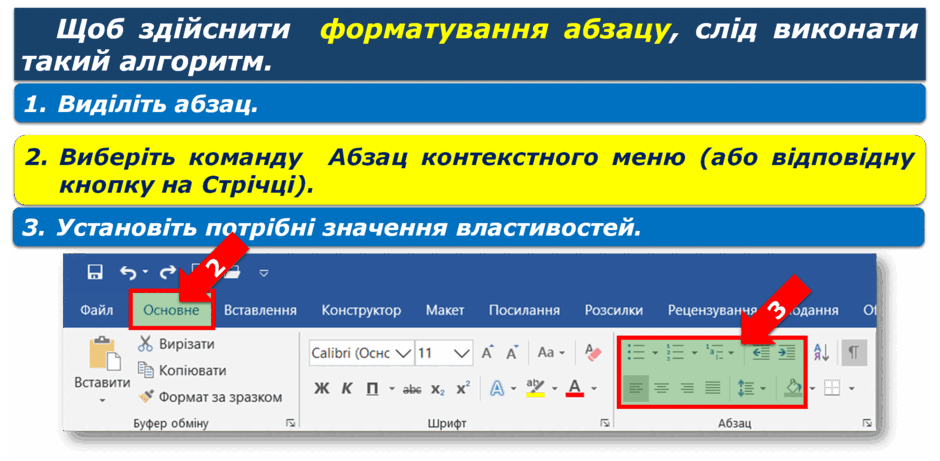This screenshot has height=461, width=940.
Task: Open the line spacing icon
Action: (745, 388)
